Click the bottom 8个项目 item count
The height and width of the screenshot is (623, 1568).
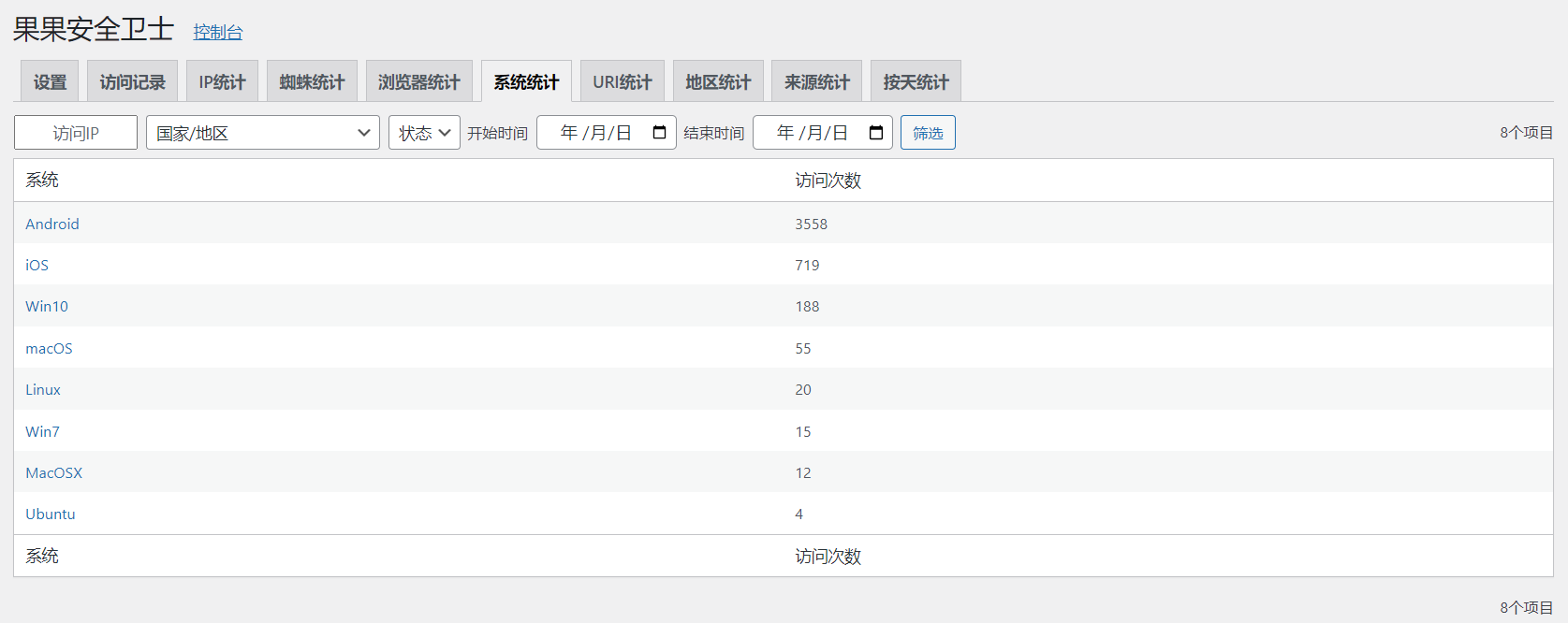(1526, 607)
